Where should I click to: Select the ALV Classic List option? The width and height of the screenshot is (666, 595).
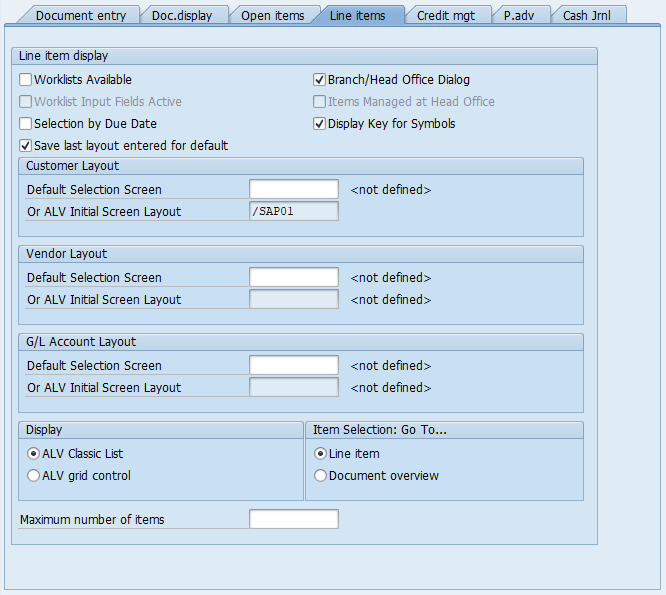(33, 454)
